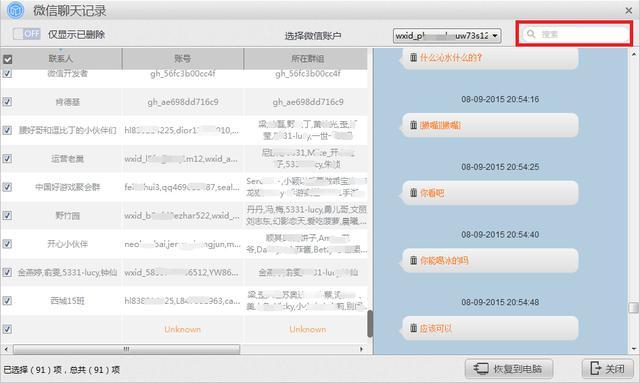Image resolution: width=640 pixels, height=383 pixels.
Task: Uncheck checkbox for 西城15班 row
Action: [x=7, y=301]
